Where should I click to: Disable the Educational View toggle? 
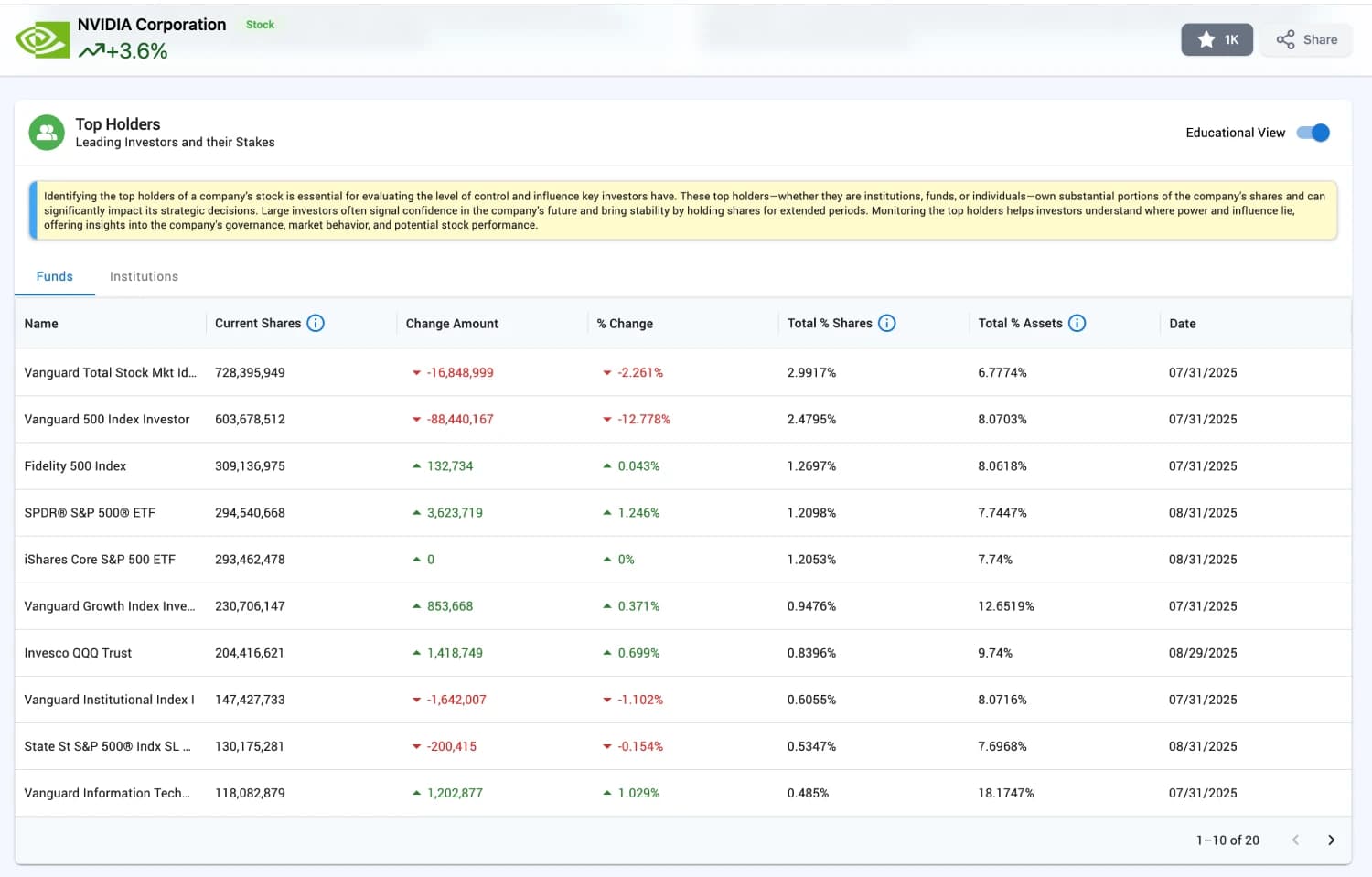(x=1313, y=133)
